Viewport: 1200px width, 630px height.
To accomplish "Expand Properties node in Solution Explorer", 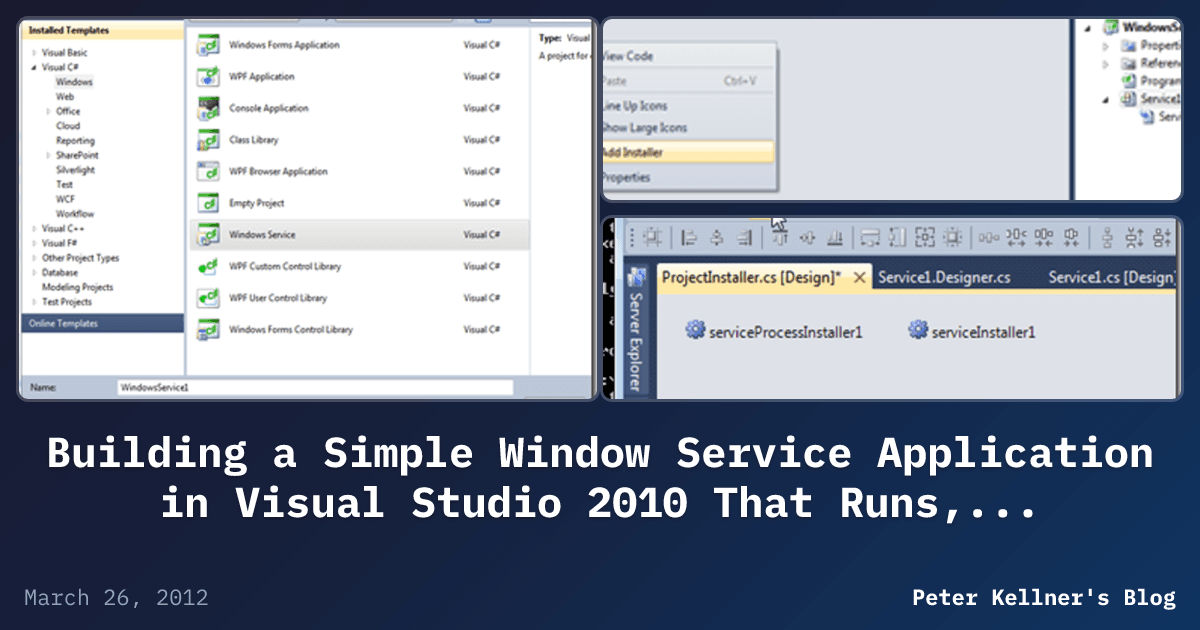I will (x=1106, y=46).
